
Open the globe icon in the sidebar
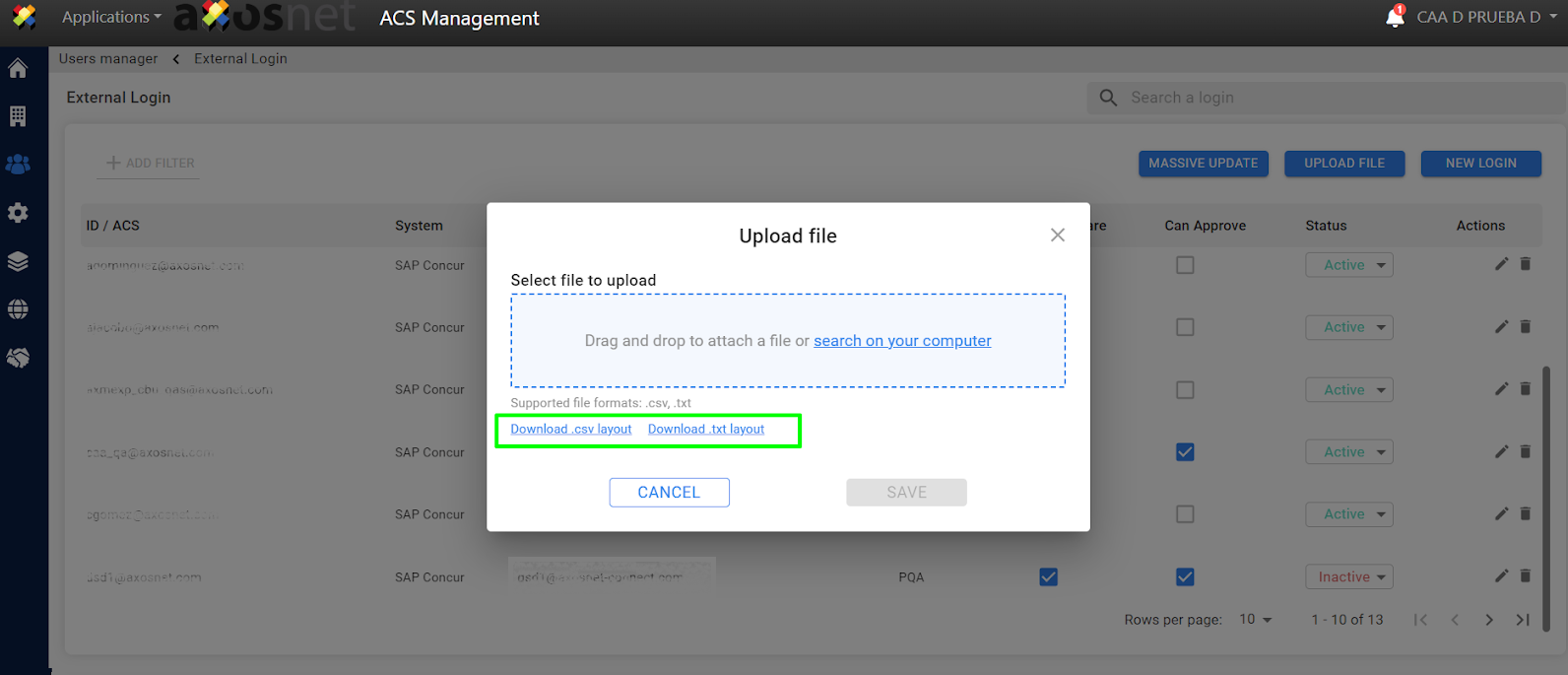(18, 309)
